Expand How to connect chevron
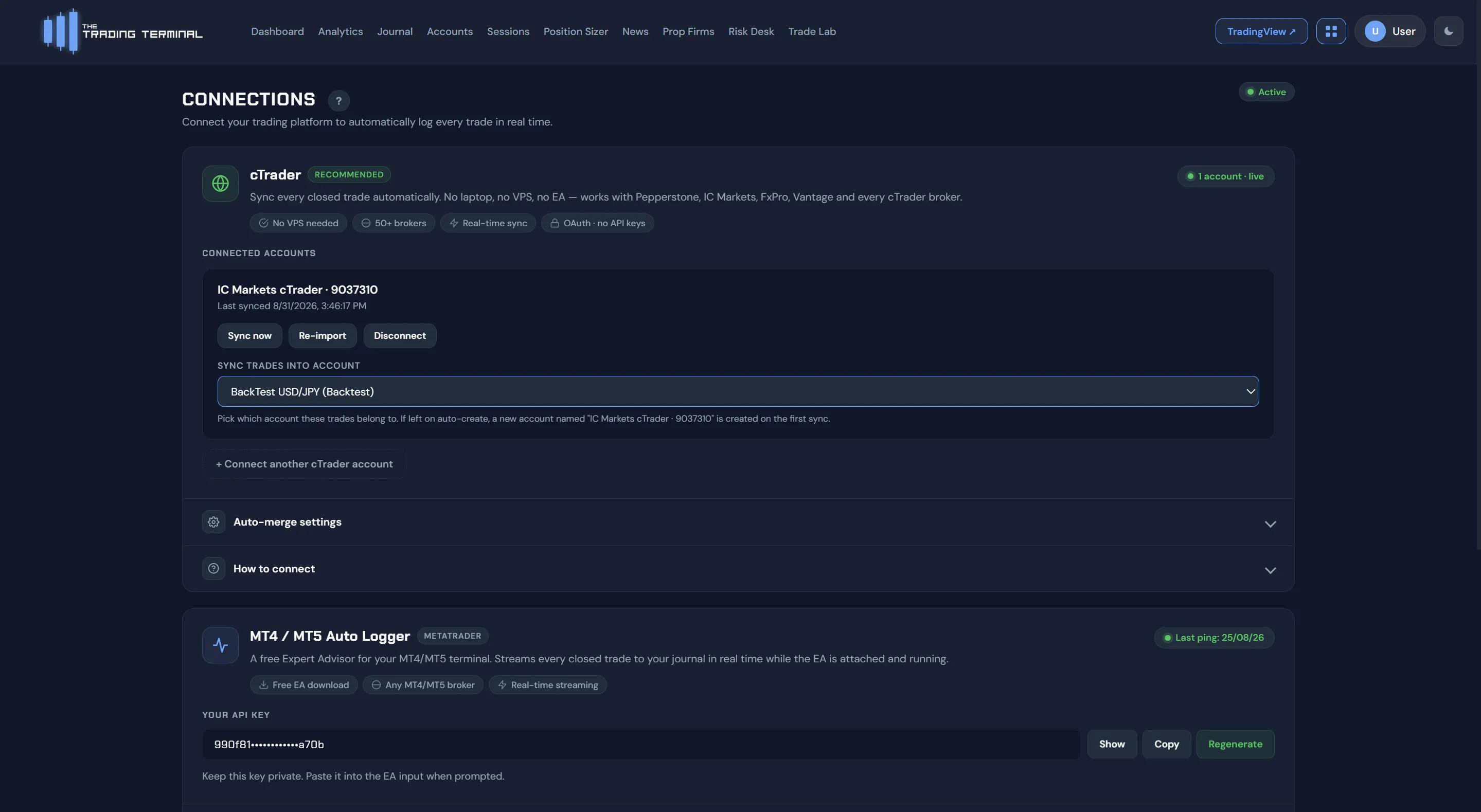Viewport: 1481px width, 812px height. pos(1270,570)
